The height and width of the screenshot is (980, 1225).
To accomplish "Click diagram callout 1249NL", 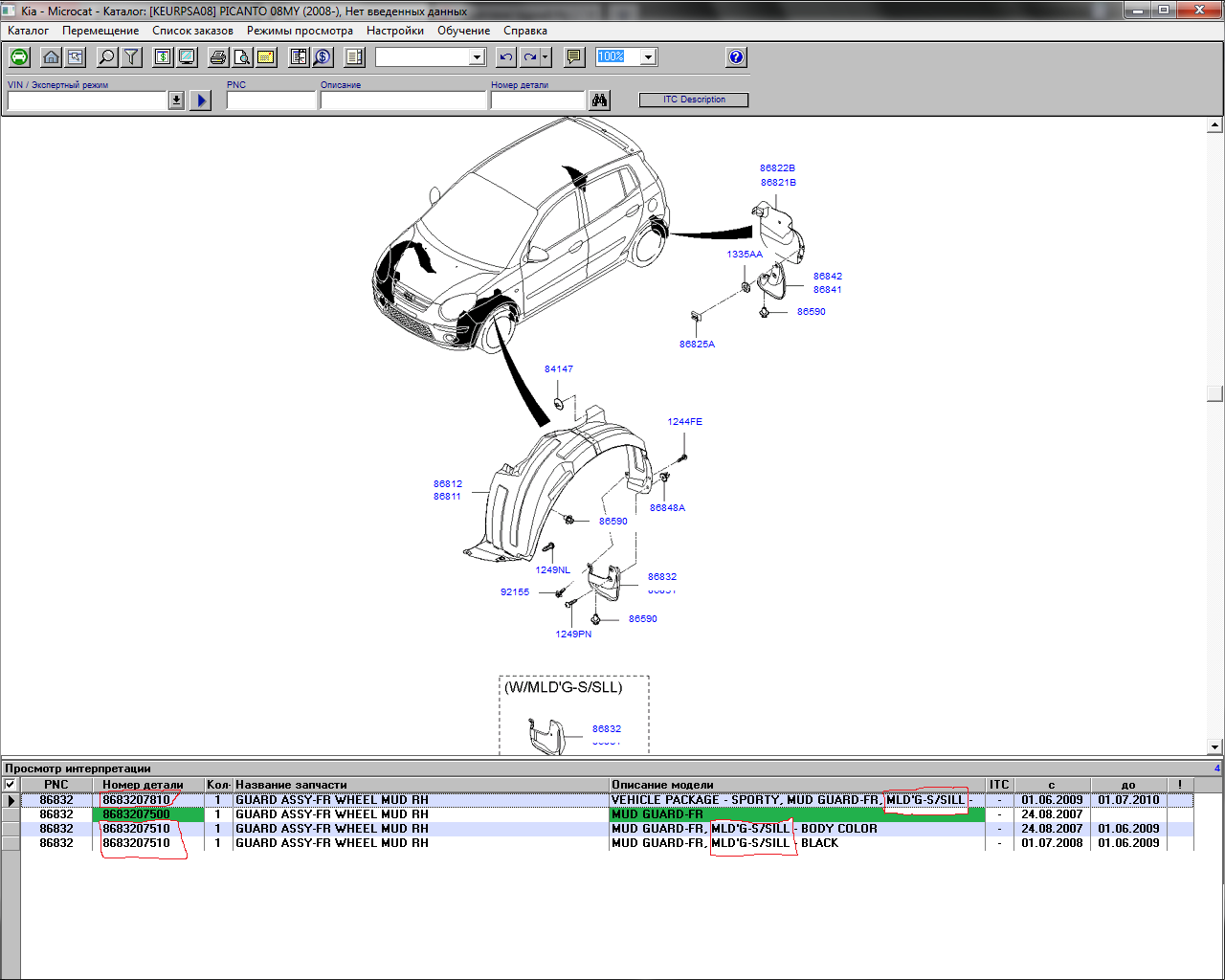I will 552,570.
